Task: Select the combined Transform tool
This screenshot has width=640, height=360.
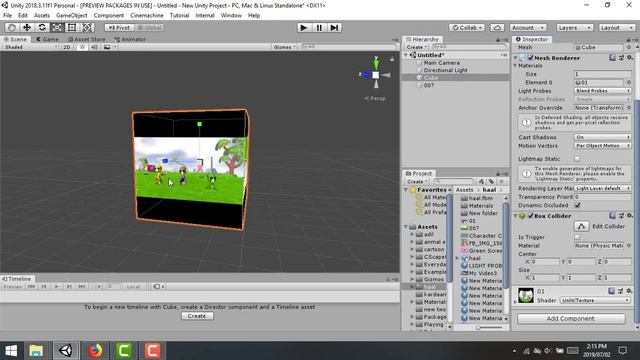Action: point(87,27)
